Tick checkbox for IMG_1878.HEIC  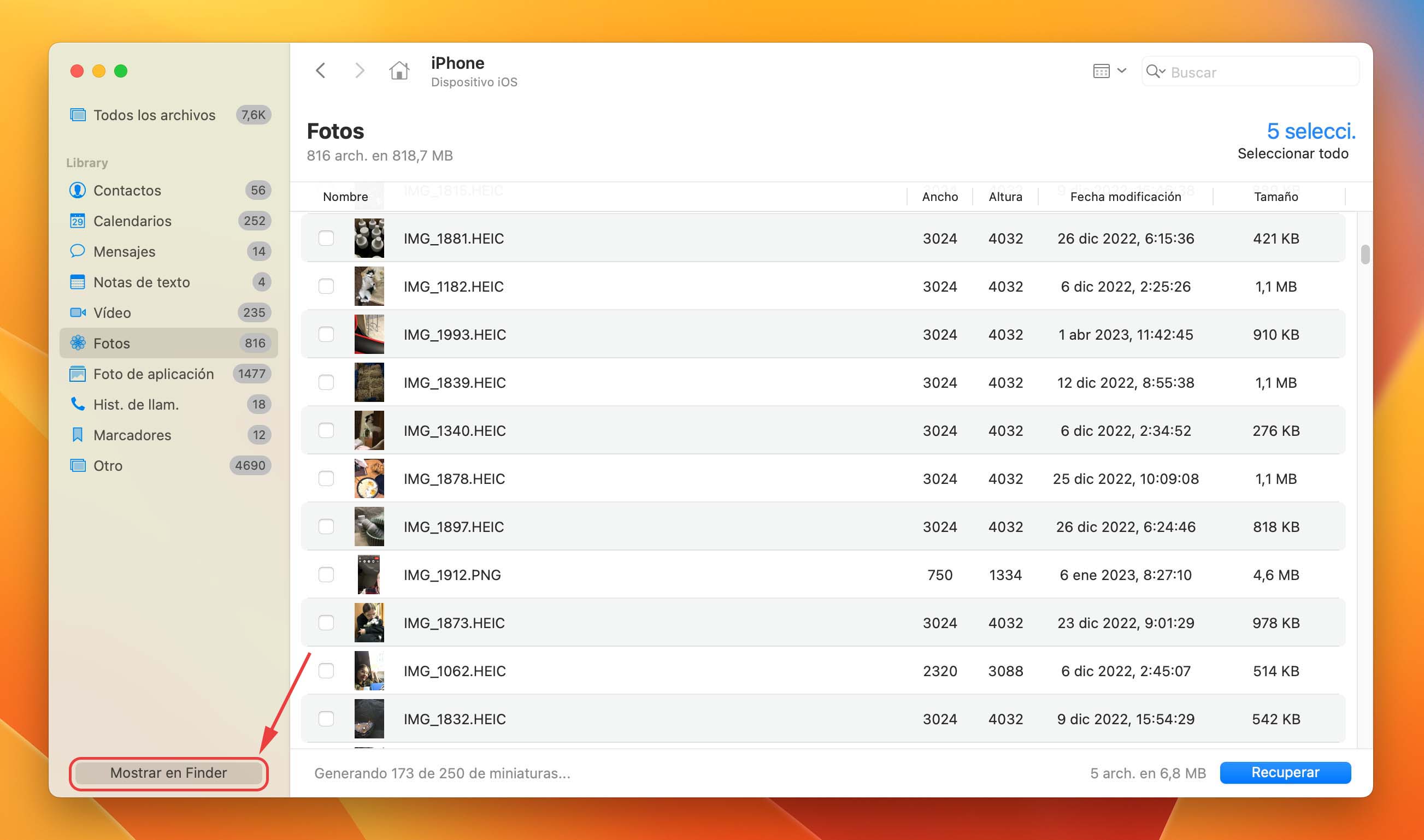326,479
